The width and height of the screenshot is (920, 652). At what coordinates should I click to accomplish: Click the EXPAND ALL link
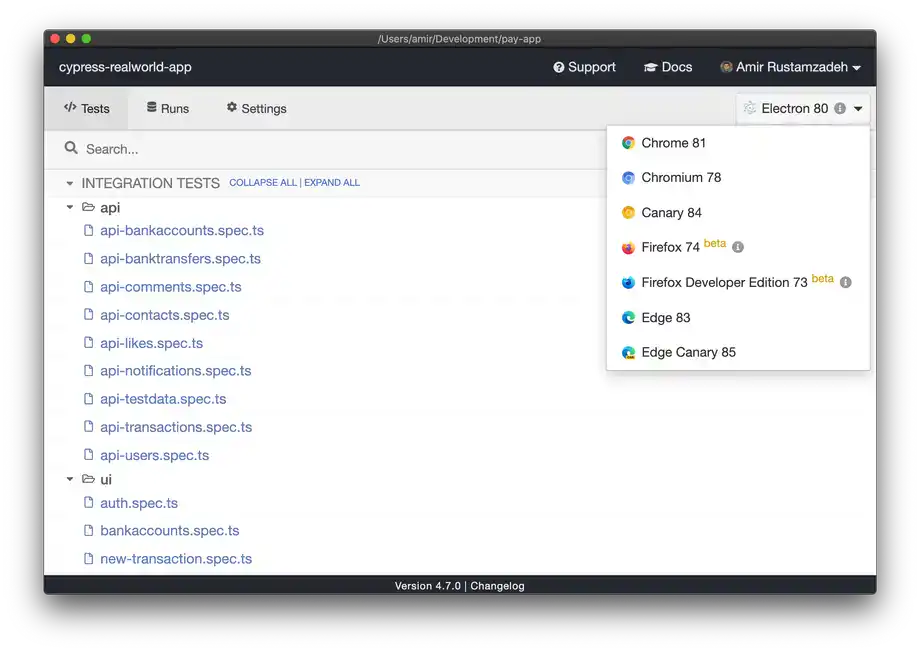click(332, 183)
